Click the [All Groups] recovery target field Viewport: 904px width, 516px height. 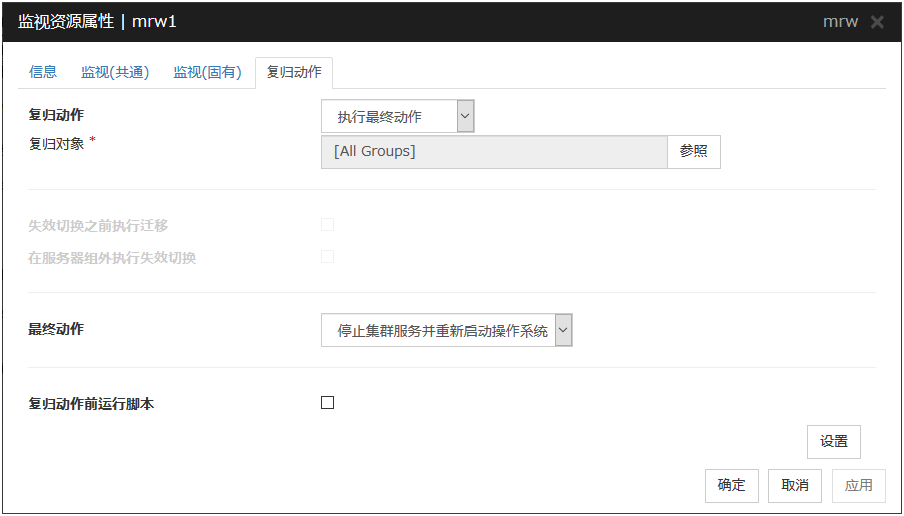coord(494,152)
